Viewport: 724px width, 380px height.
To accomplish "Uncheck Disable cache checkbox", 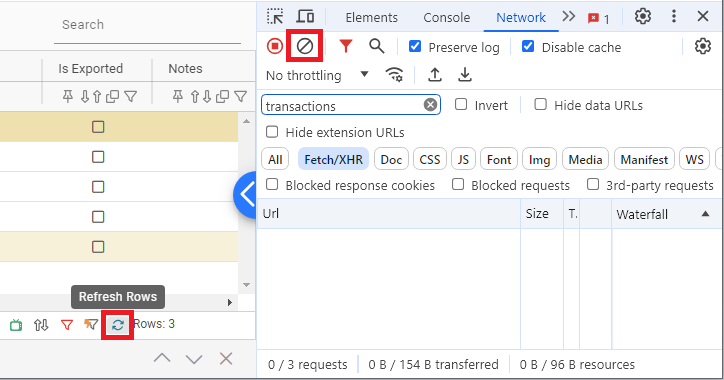I will pyautogui.click(x=528, y=46).
